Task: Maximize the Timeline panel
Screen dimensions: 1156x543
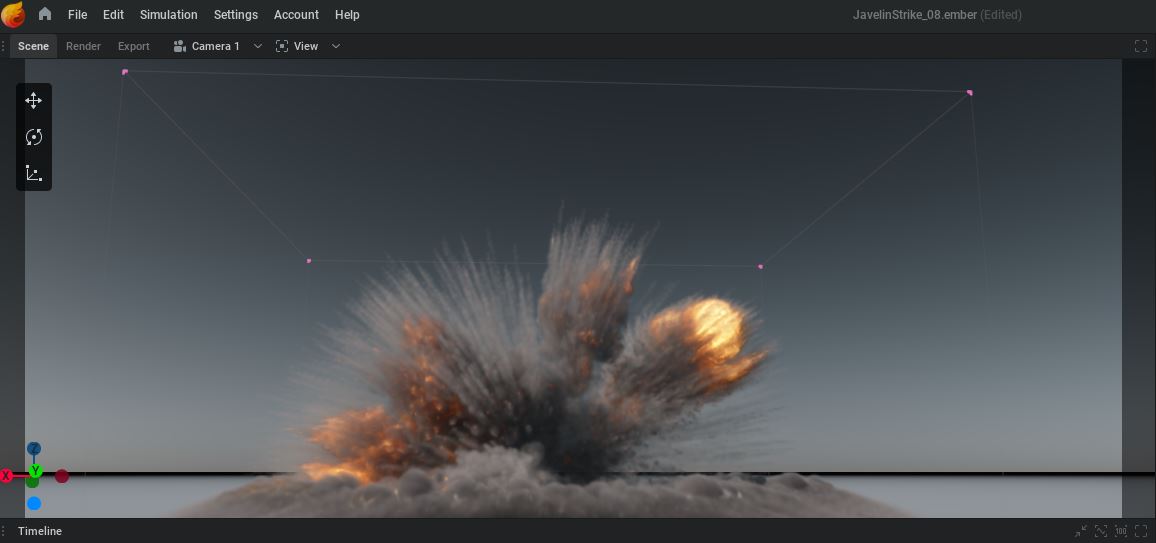Action: point(1141,531)
